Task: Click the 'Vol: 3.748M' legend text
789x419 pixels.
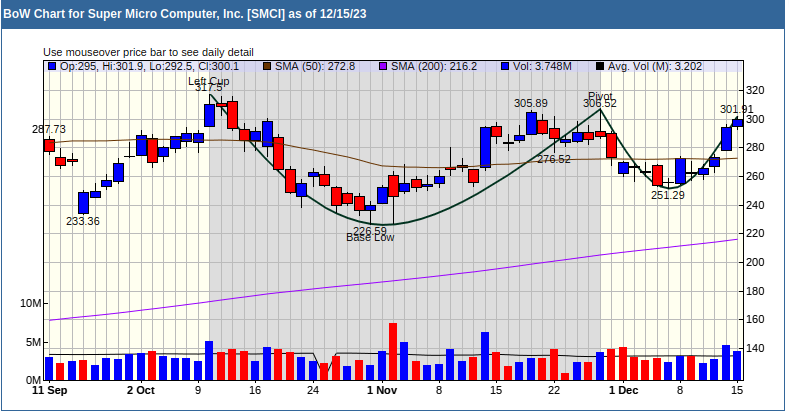Action: tap(542, 66)
